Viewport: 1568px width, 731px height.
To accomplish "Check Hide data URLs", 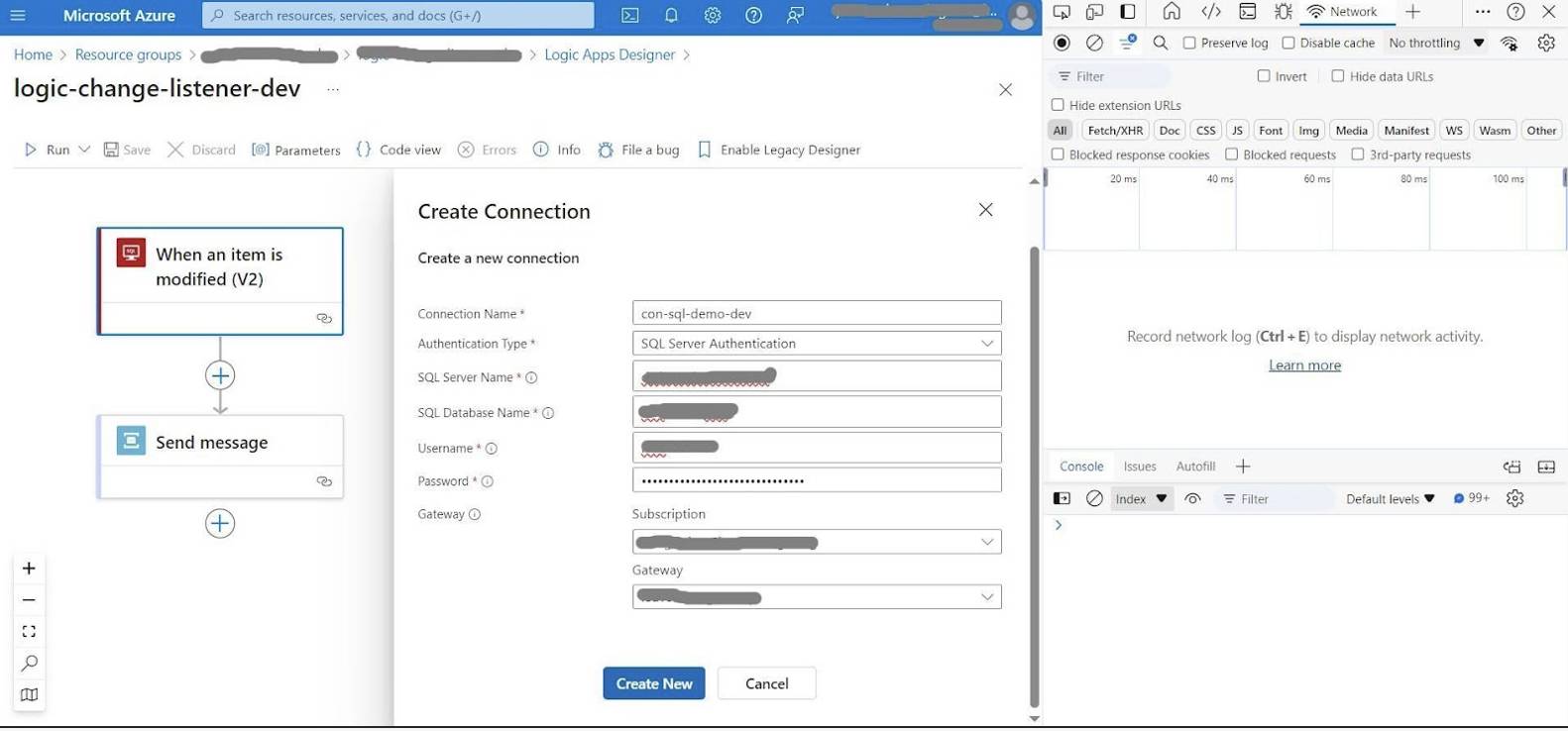I will click(1338, 76).
